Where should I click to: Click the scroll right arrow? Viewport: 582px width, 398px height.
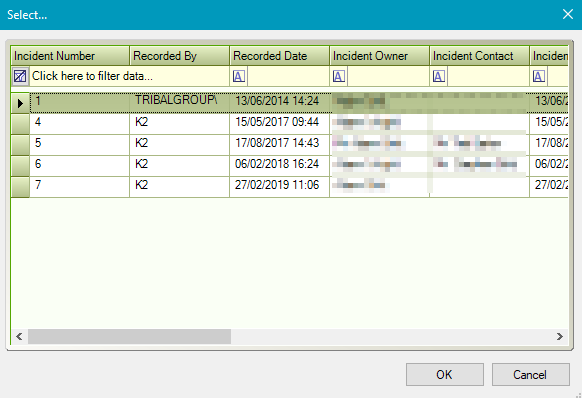point(560,336)
